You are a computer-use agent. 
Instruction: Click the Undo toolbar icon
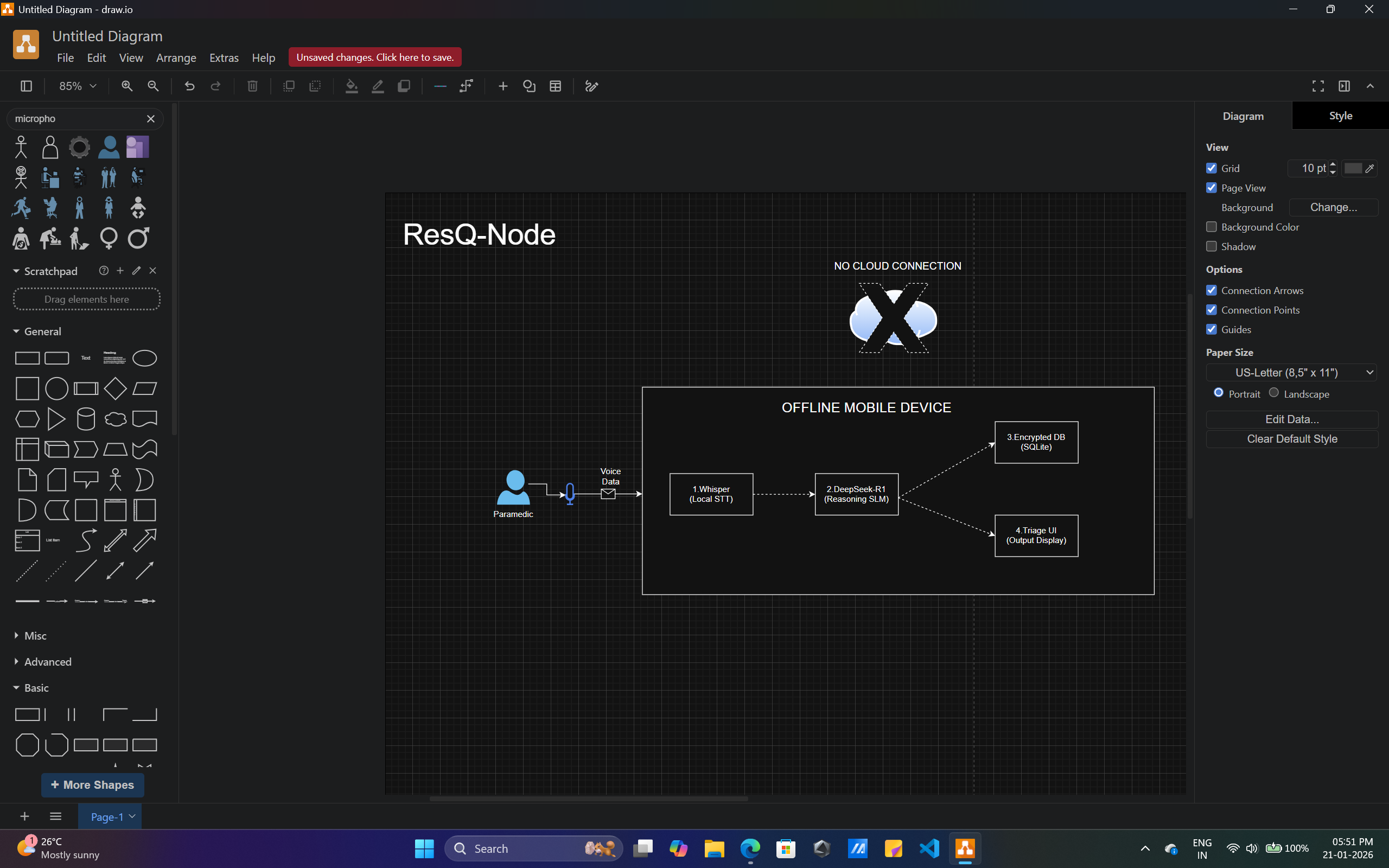point(189,86)
